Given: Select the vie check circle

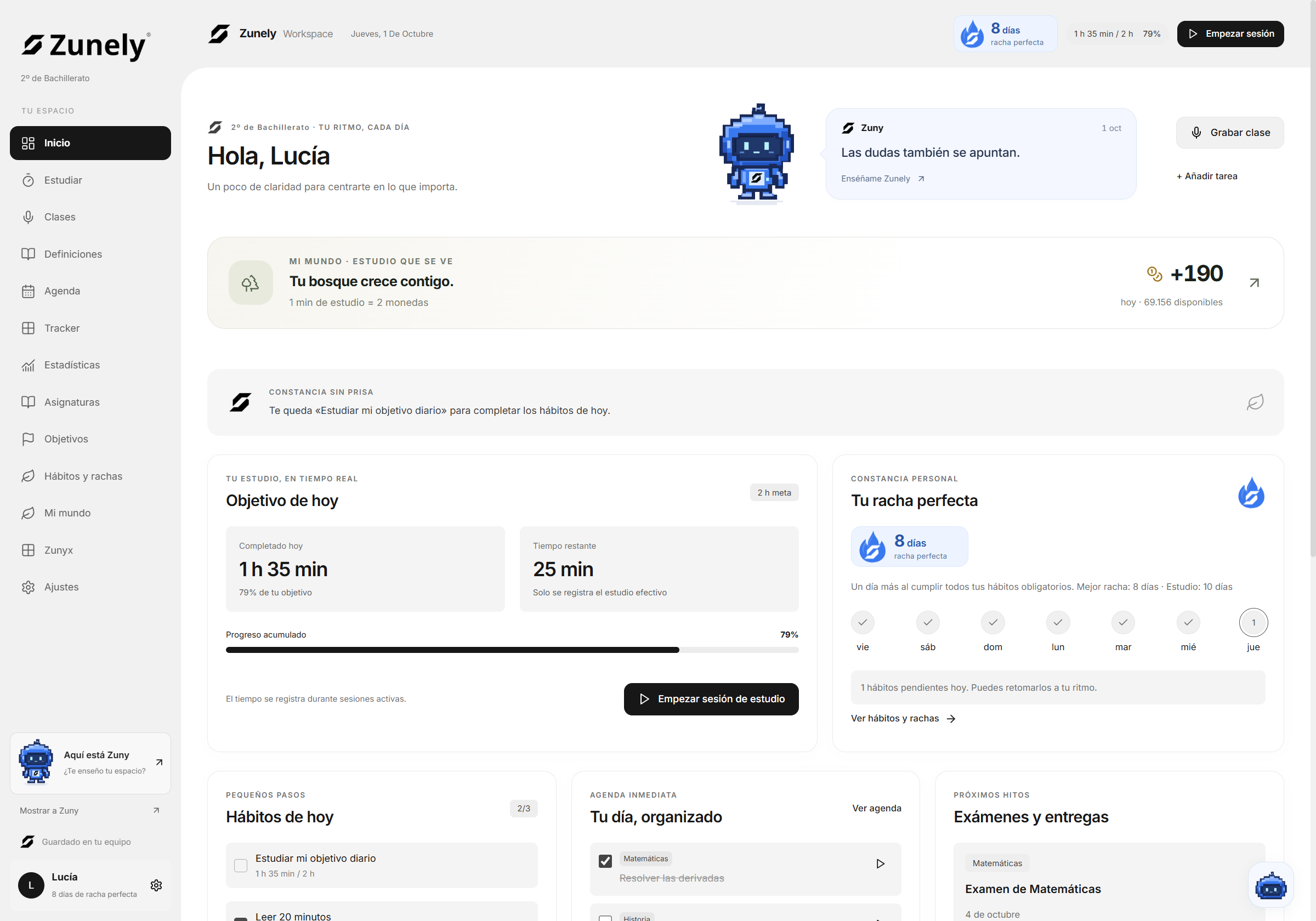Looking at the screenshot, I should (x=863, y=623).
